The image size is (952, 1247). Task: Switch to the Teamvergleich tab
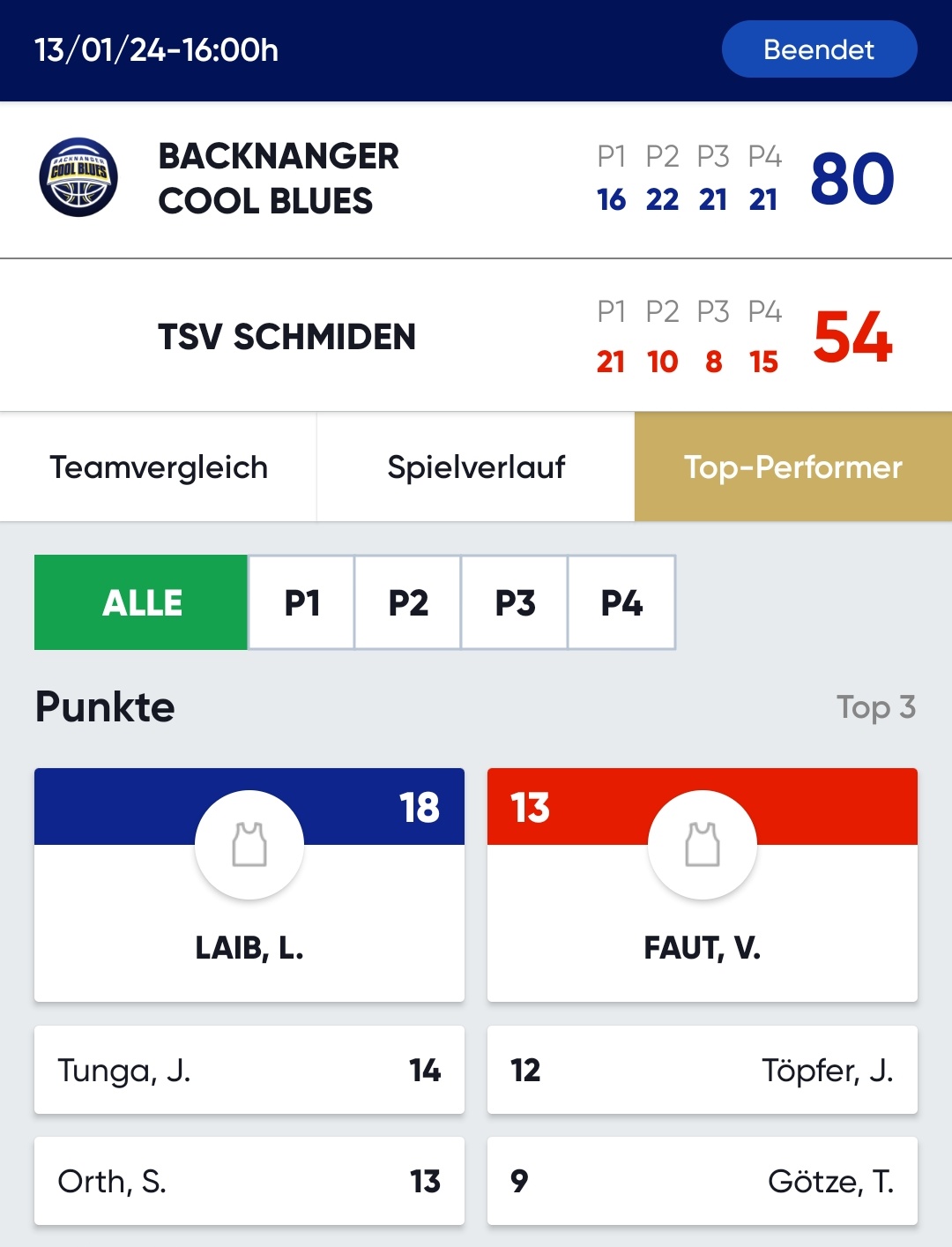[159, 467]
